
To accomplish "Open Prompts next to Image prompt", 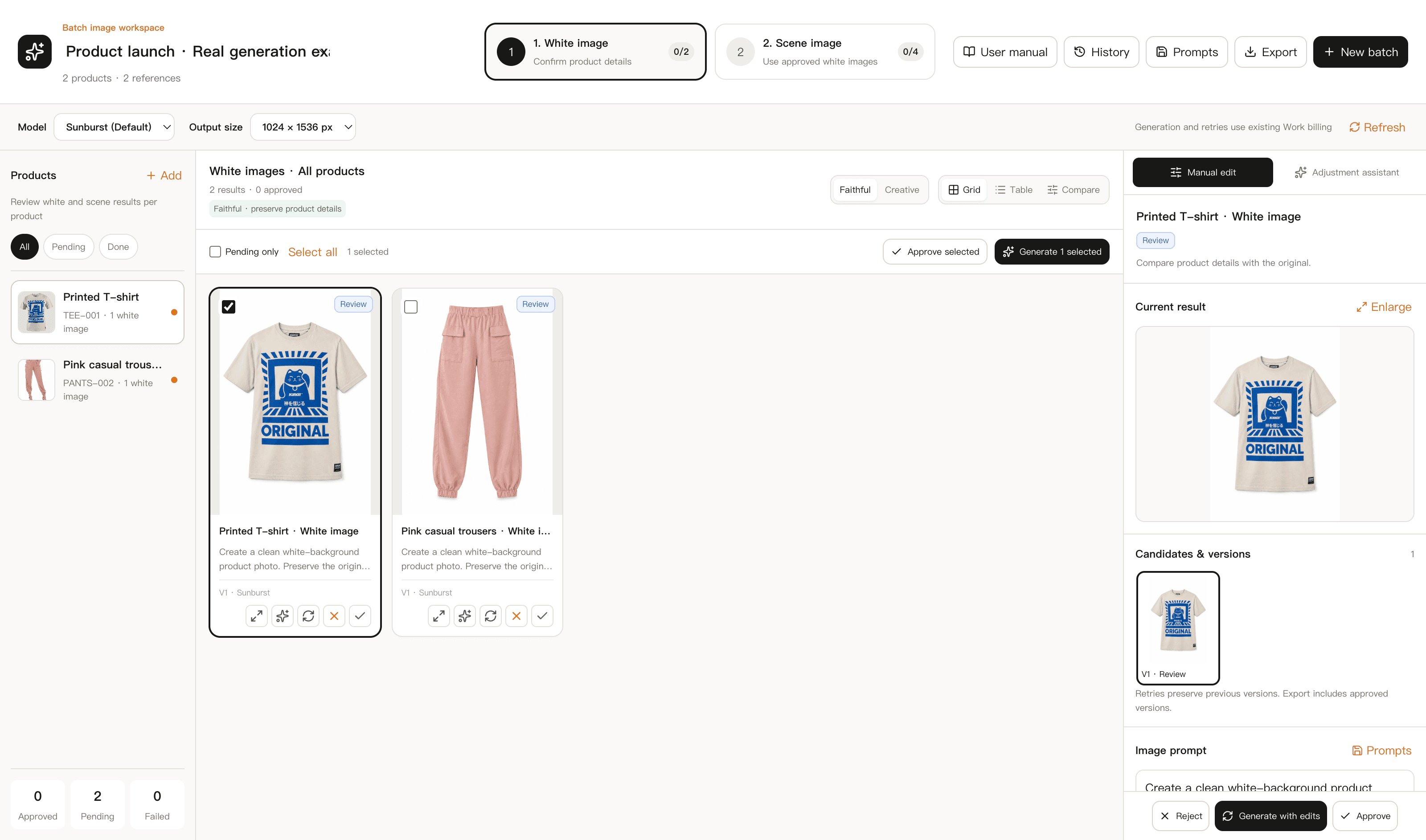I will 1381,750.
